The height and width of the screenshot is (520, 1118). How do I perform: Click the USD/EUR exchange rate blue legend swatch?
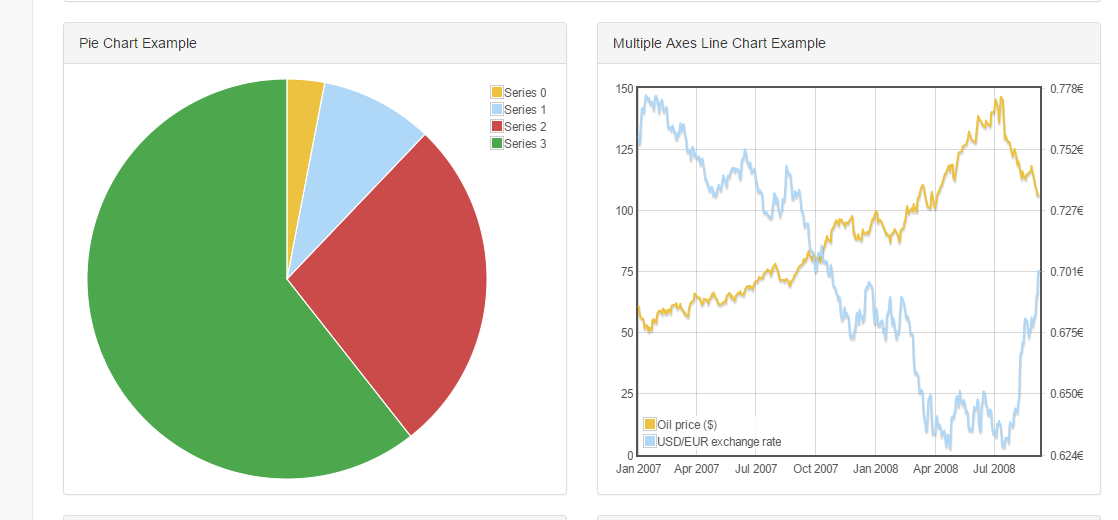point(650,442)
